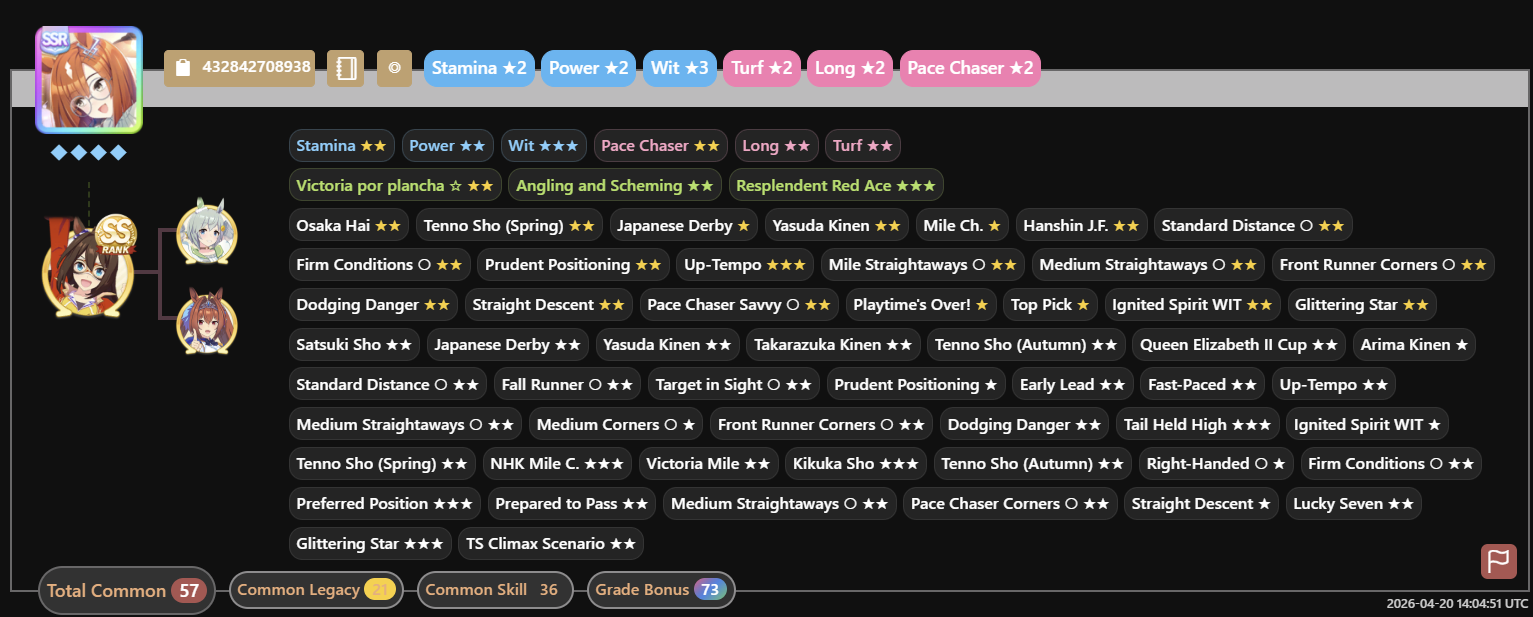The width and height of the screenshot is (1533, 617).
Task: Click the Top Pick chip
Action: click(x=1051, y=304)
